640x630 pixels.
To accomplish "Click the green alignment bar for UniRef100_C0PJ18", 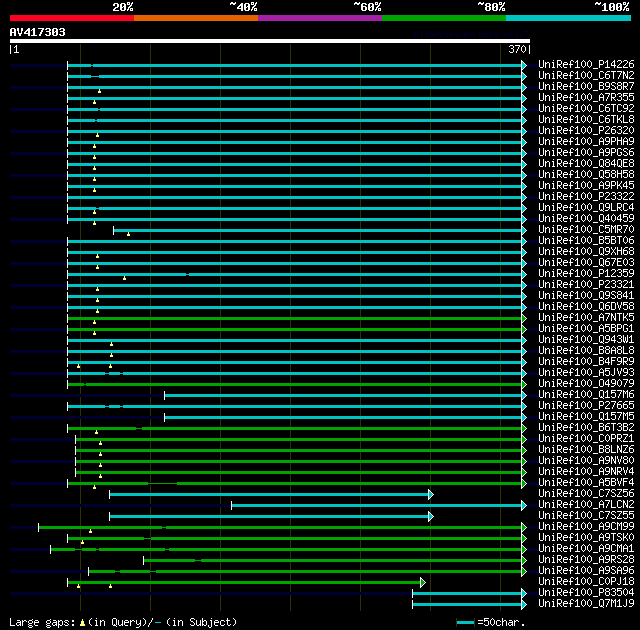I will click(247, 582).
